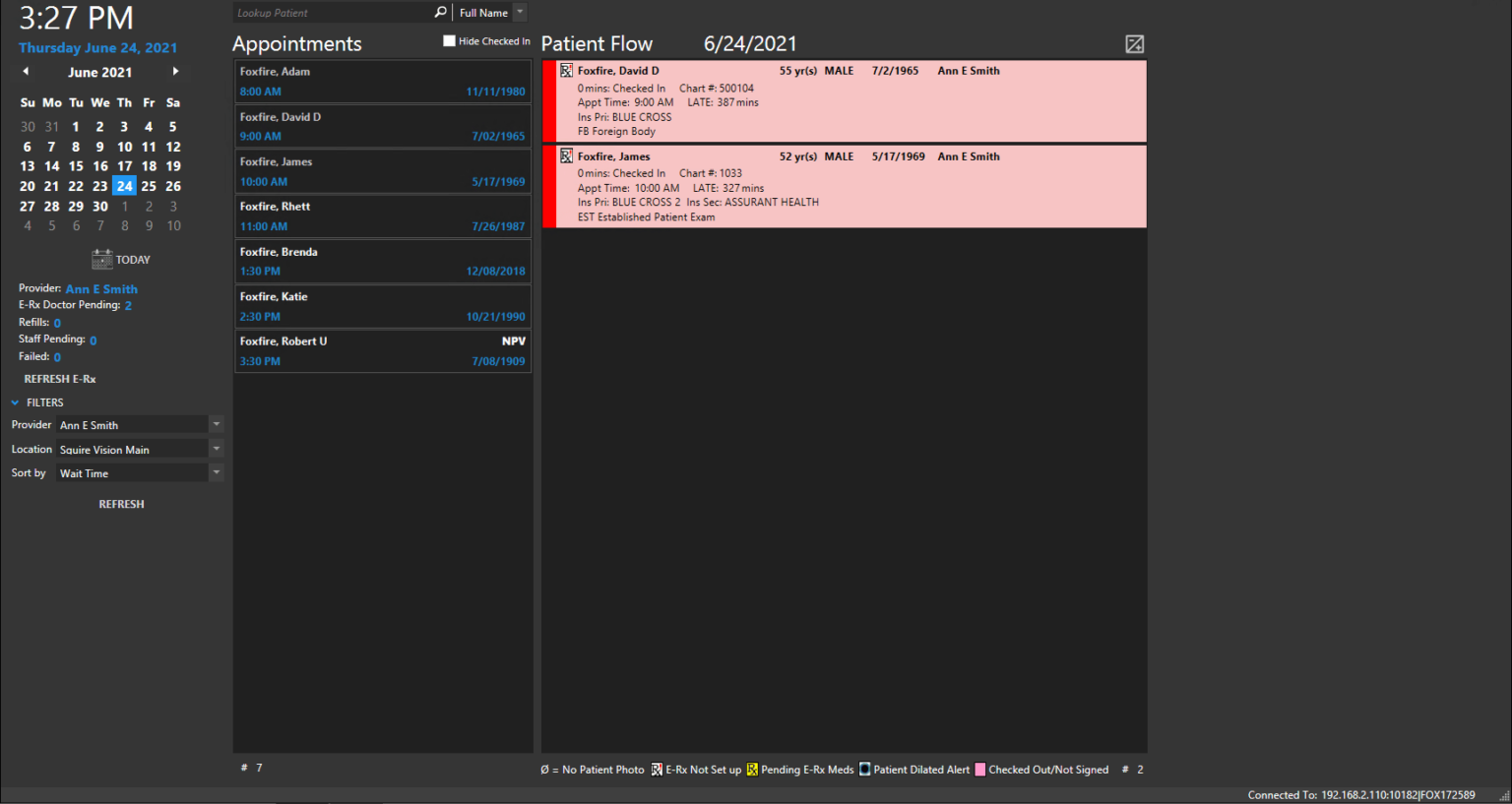Click the June 2021 month header
1512x804 pixels.
pos(99,72)
